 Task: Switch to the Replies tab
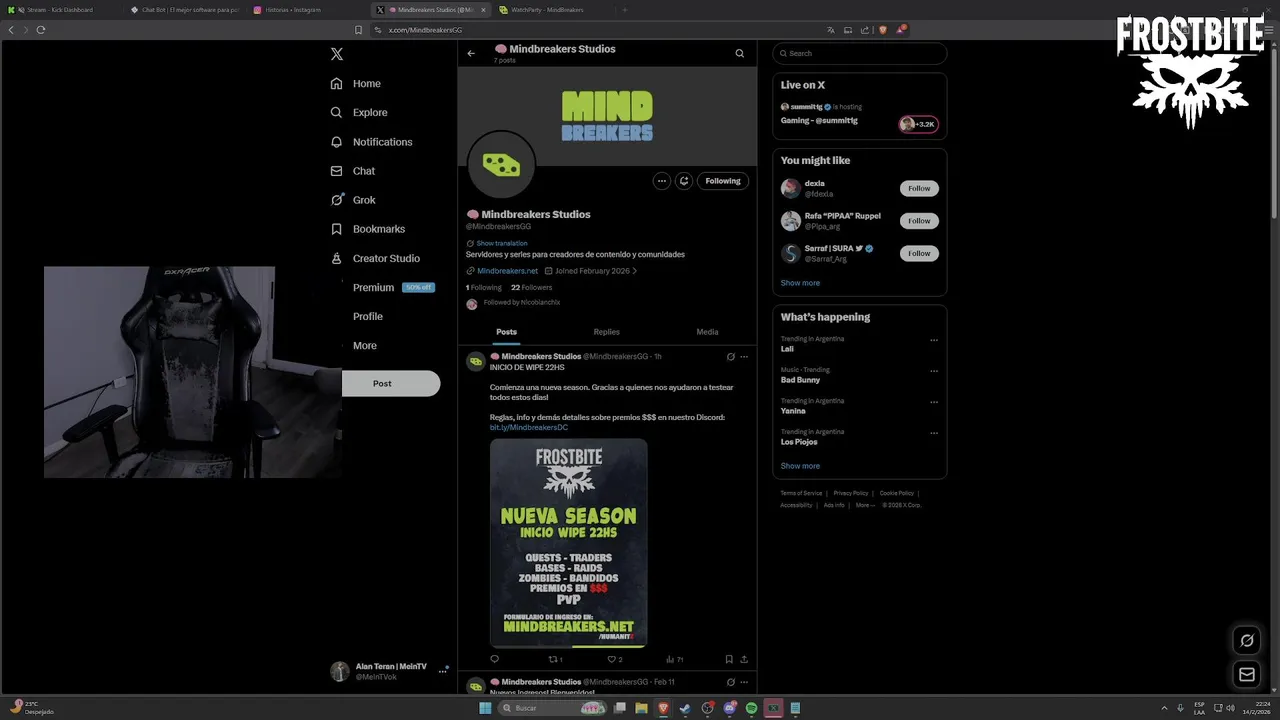[x=607, y=332]
